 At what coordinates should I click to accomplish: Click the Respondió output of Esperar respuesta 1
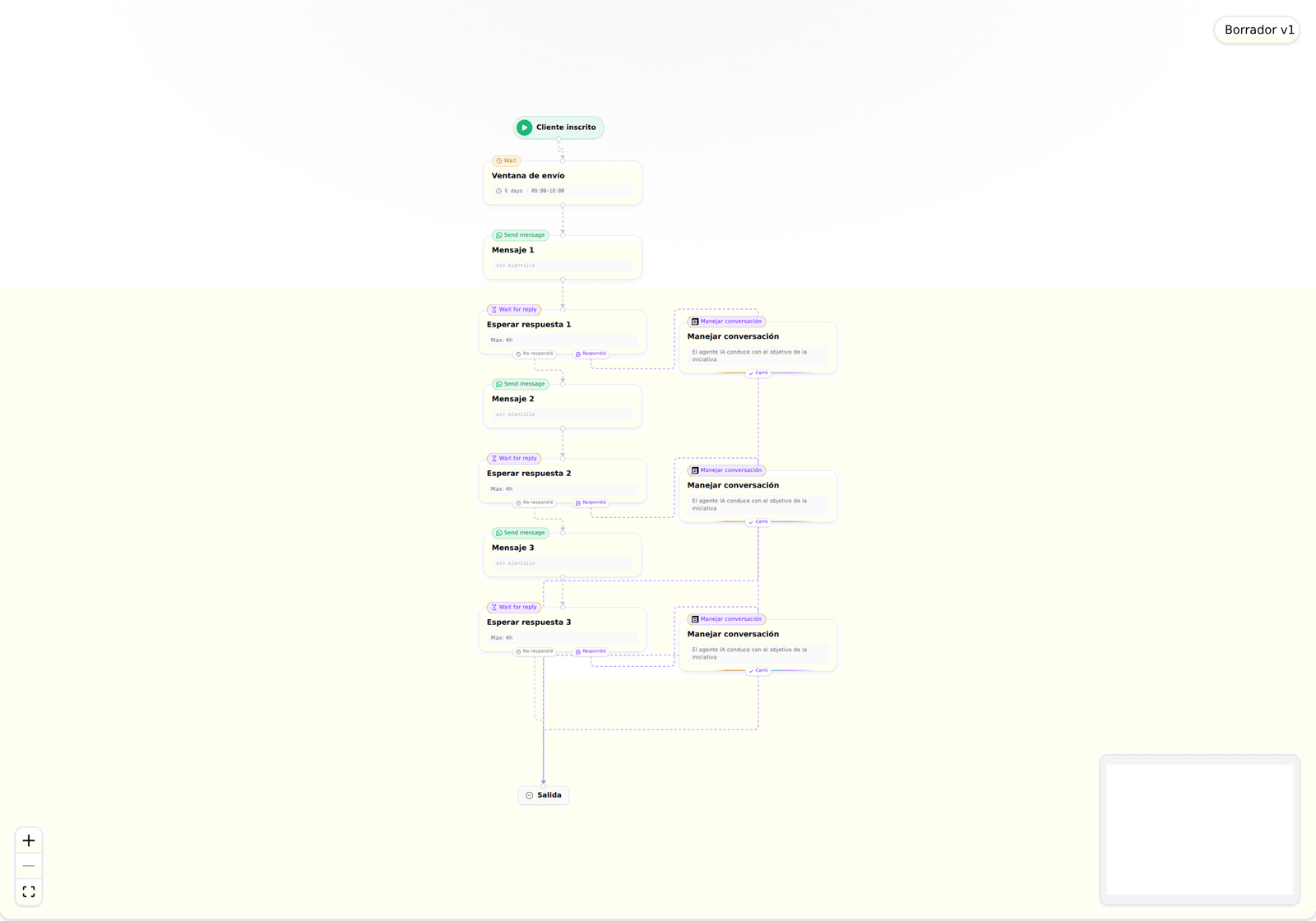(x=591, y=354)
